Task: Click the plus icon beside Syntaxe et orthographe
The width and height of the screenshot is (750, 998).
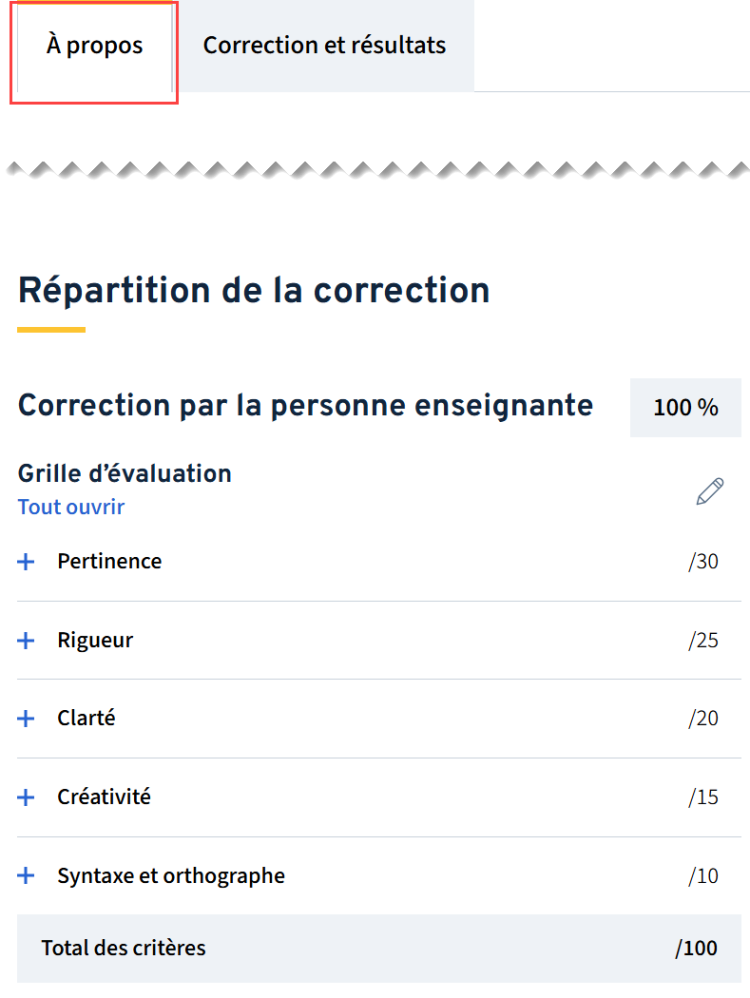Action: [26, 877]
